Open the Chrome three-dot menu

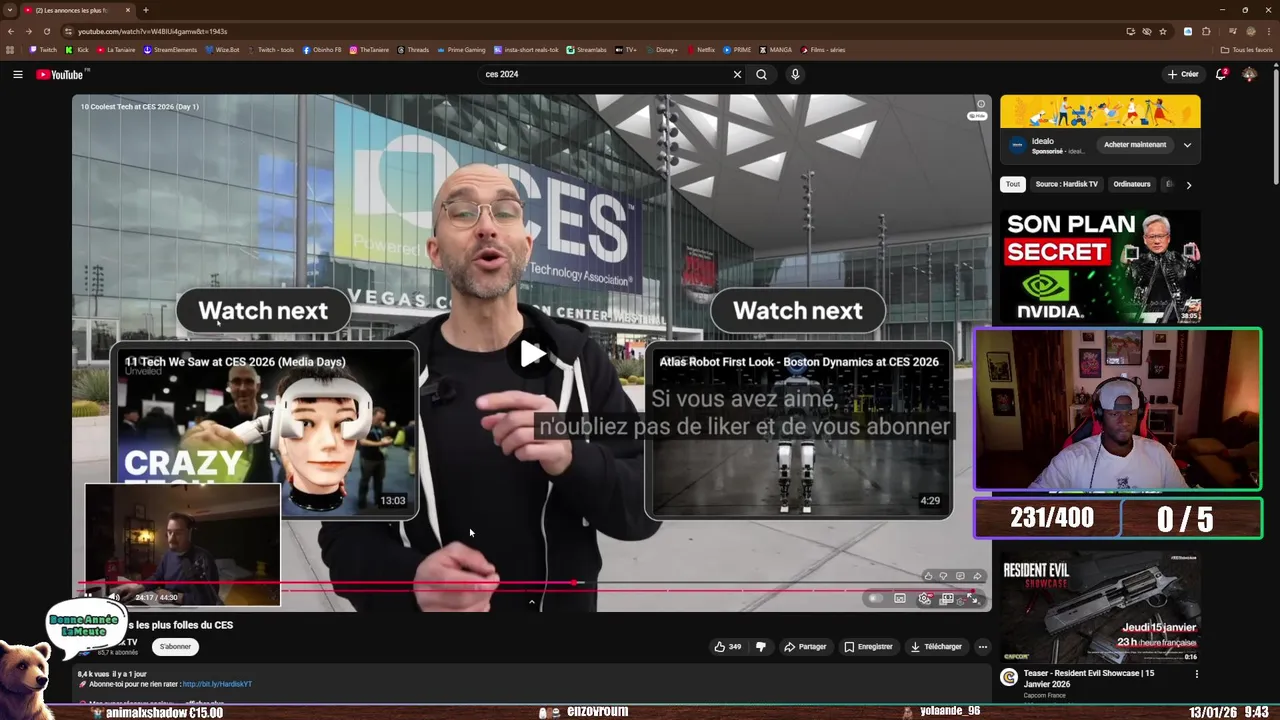pyautogui.click(x=1268, y=31)
